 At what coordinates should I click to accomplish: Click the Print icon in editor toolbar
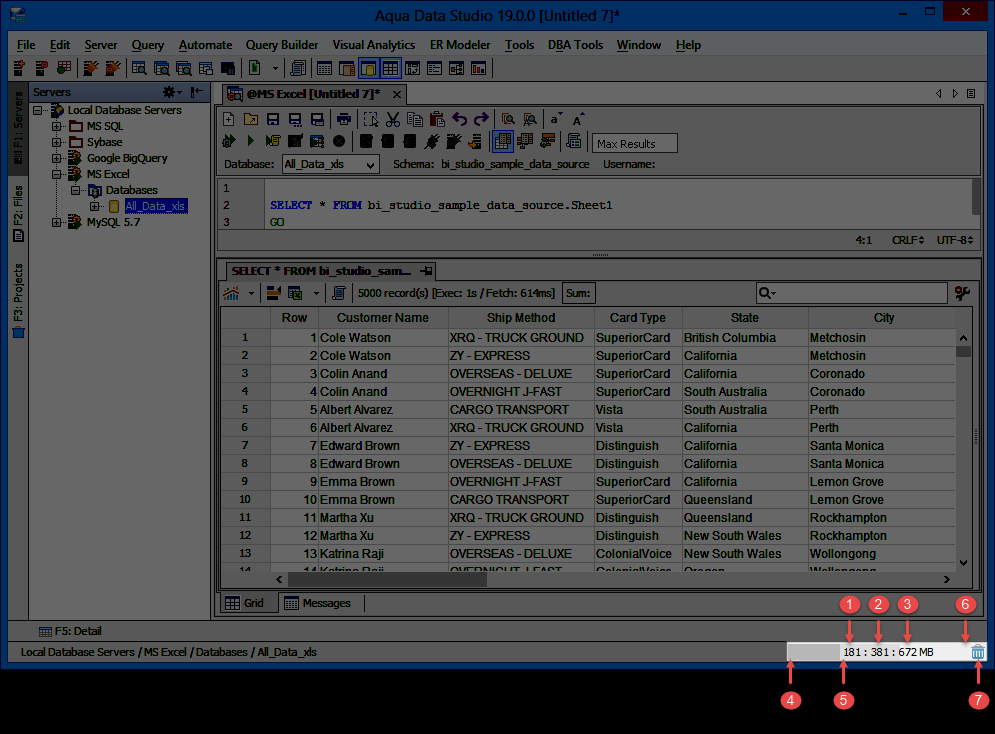[343, 119]
